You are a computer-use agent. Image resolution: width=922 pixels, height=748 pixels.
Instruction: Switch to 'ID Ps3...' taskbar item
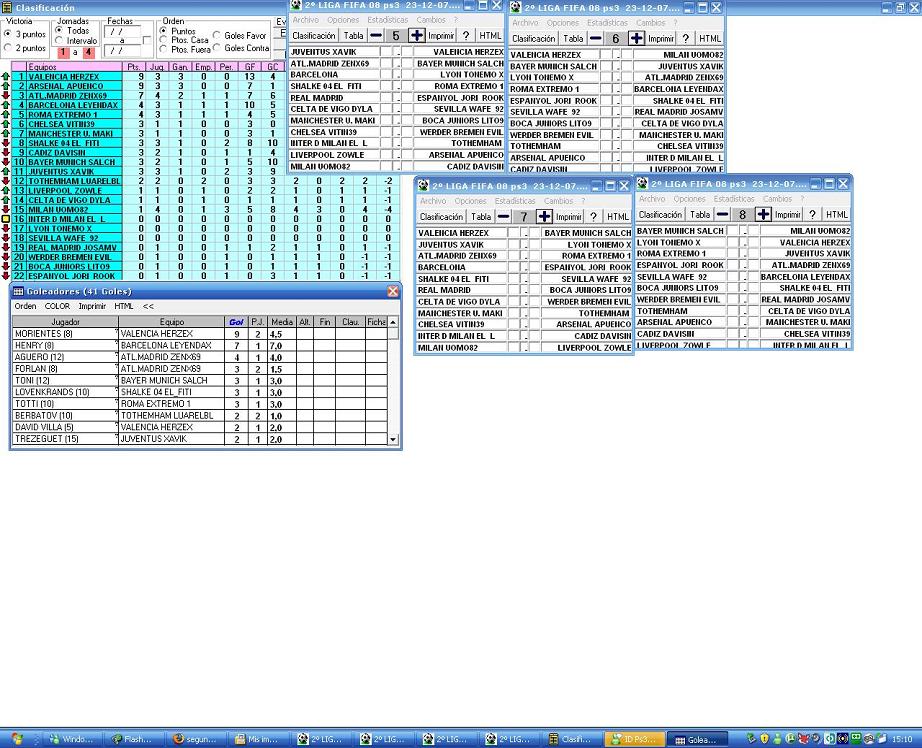click(634, 739)
